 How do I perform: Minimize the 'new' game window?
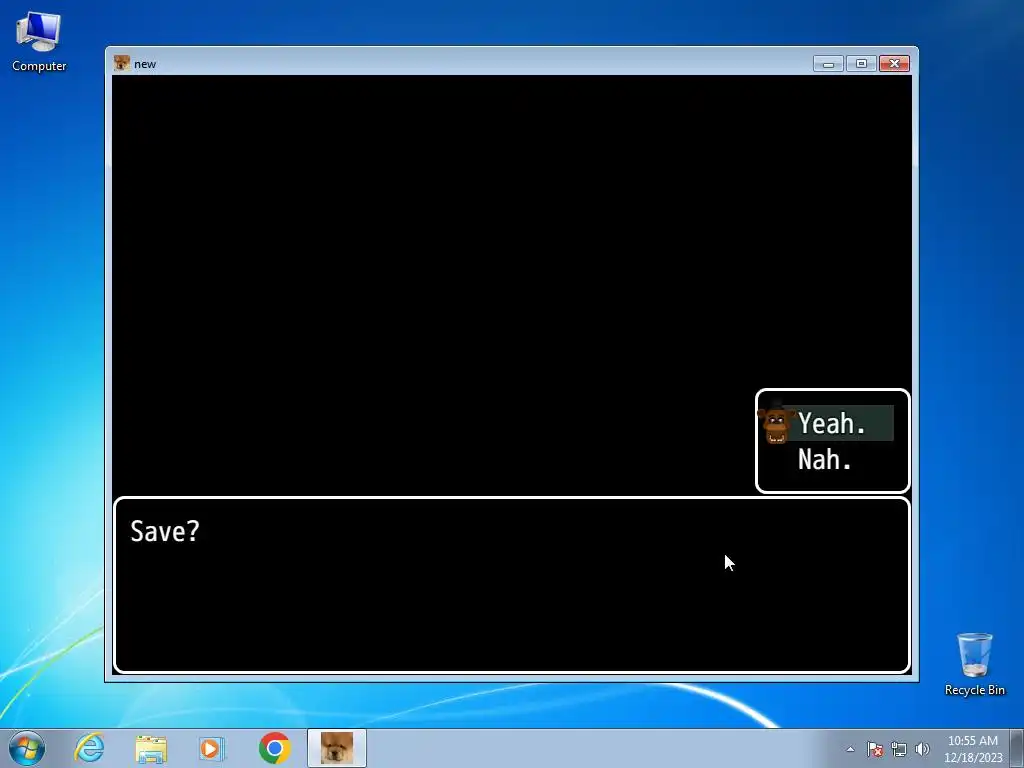pos(828,63)
